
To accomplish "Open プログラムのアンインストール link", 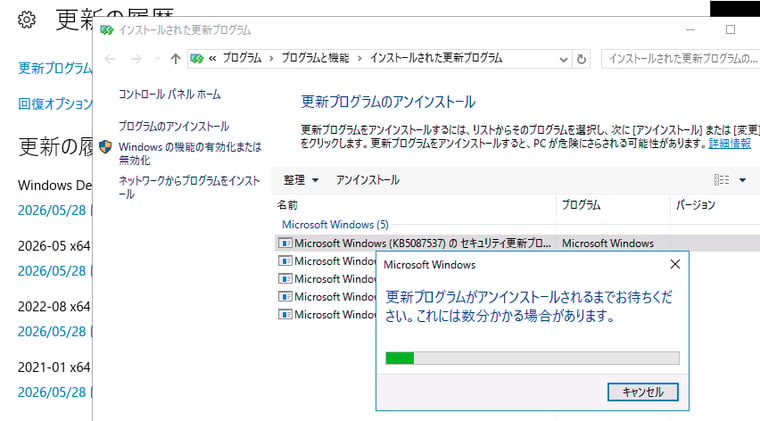I will point(174,126).
